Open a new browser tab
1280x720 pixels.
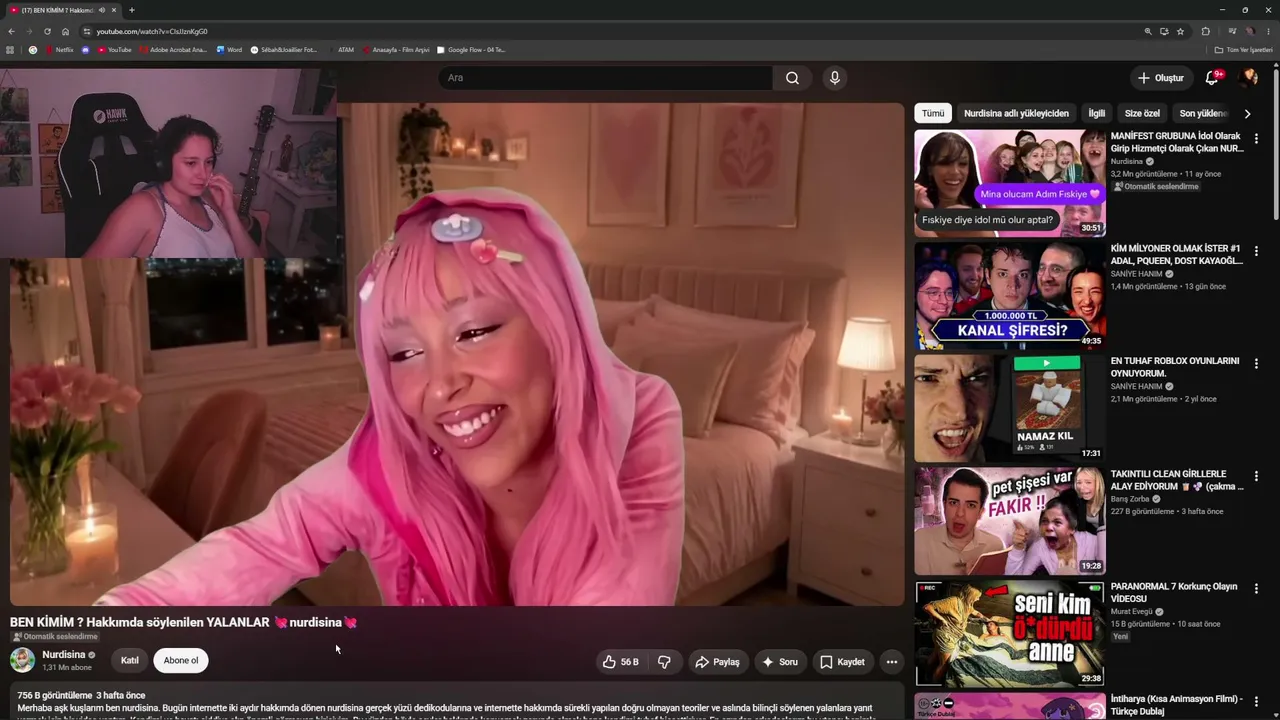coord(131,10)
